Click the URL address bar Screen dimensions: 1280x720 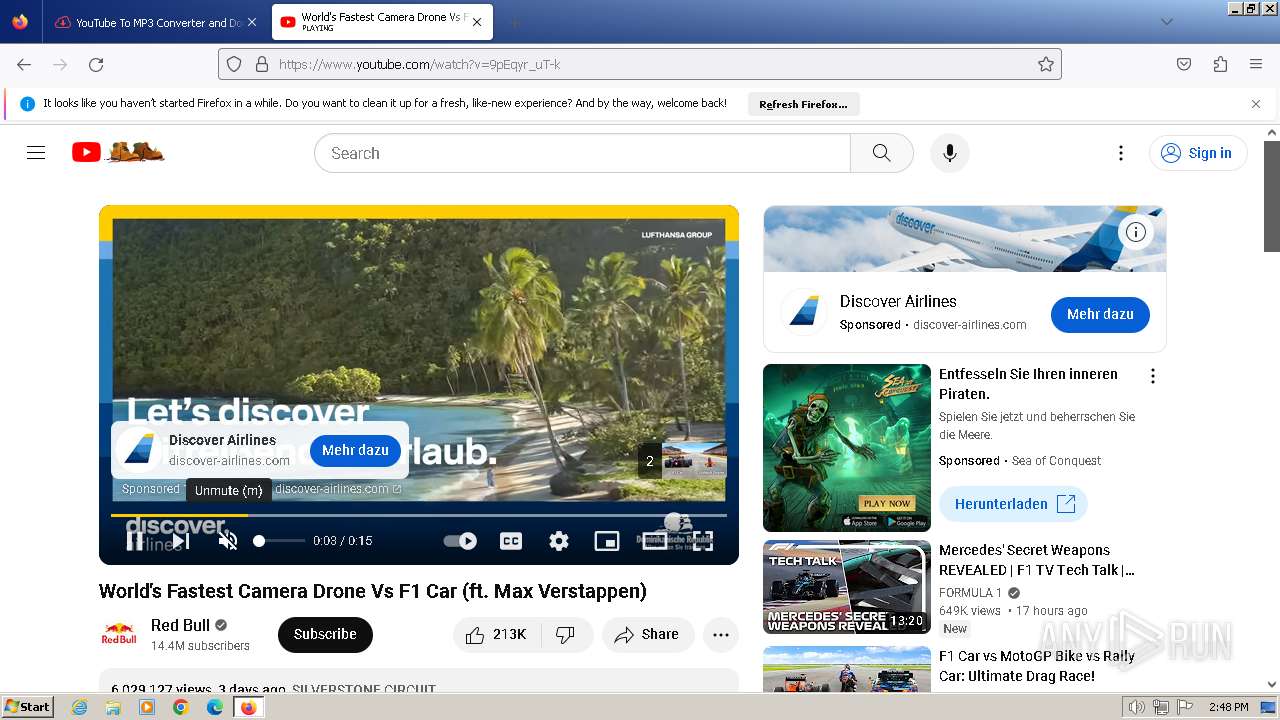click(x=640, y=64)
